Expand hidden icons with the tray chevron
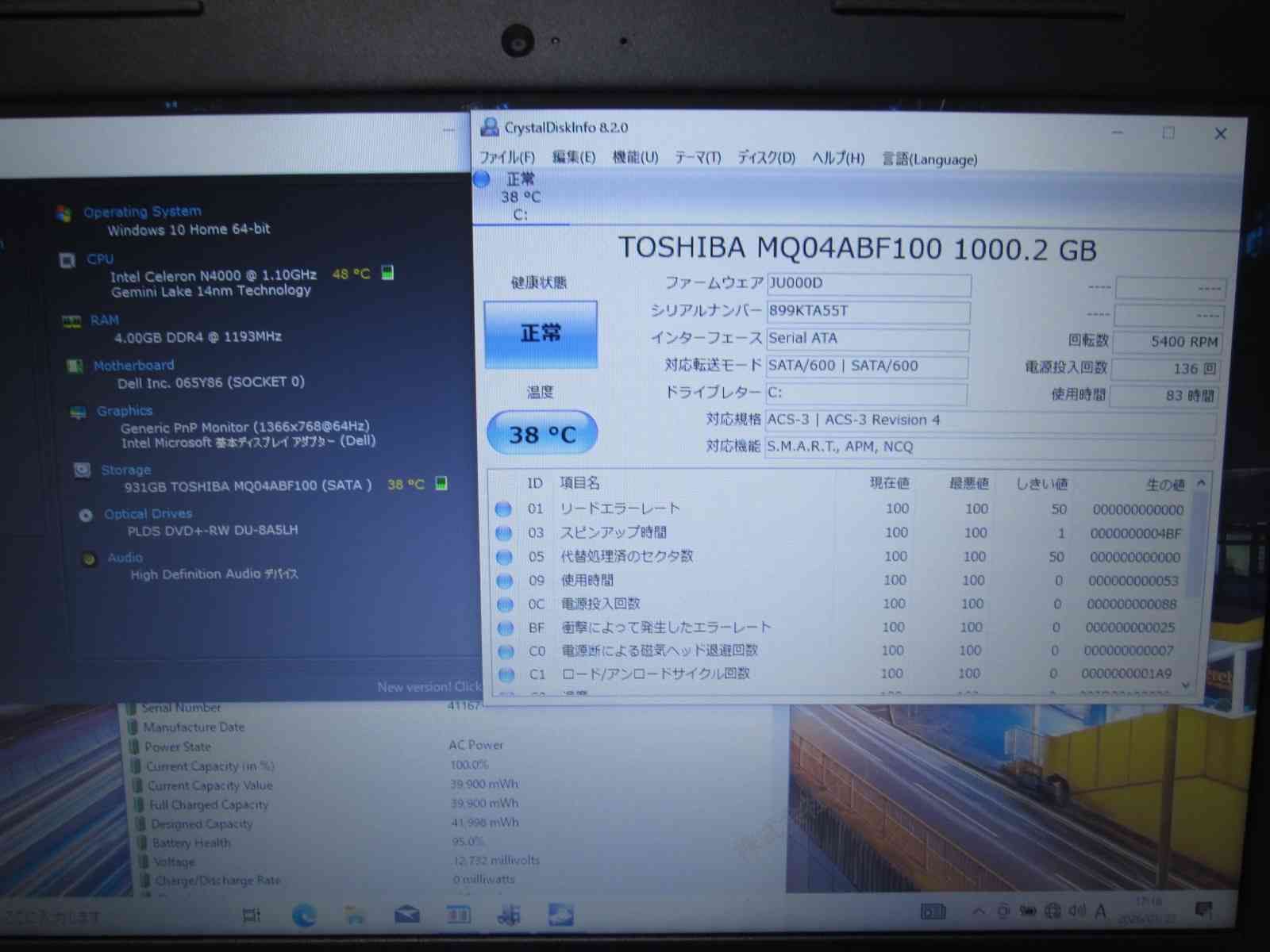The width and height of the screenshot is (1270, 952). 979,911
